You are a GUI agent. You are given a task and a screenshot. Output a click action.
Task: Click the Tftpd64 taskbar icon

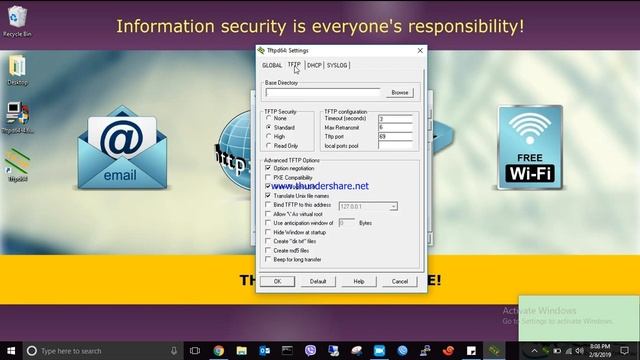[494, 351]
